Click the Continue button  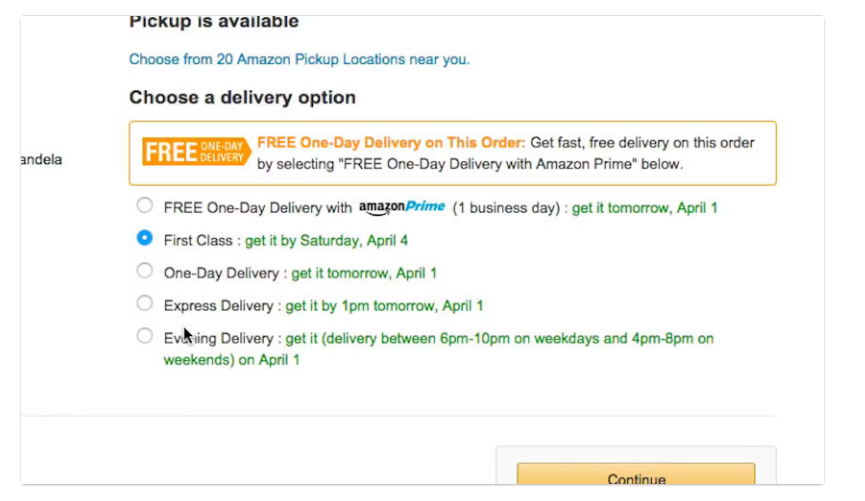pos(636,474)
